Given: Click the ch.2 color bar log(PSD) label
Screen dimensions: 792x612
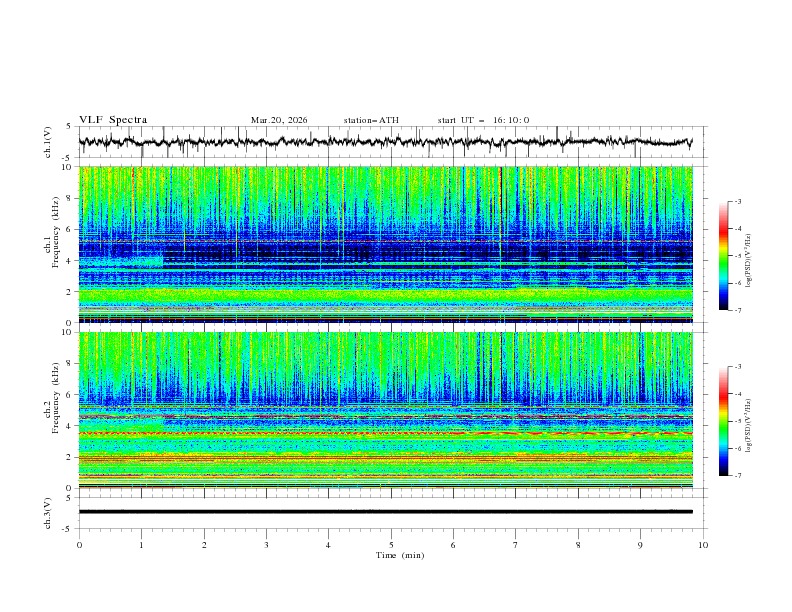Looking at the screenshot, I should click(749, 425).
